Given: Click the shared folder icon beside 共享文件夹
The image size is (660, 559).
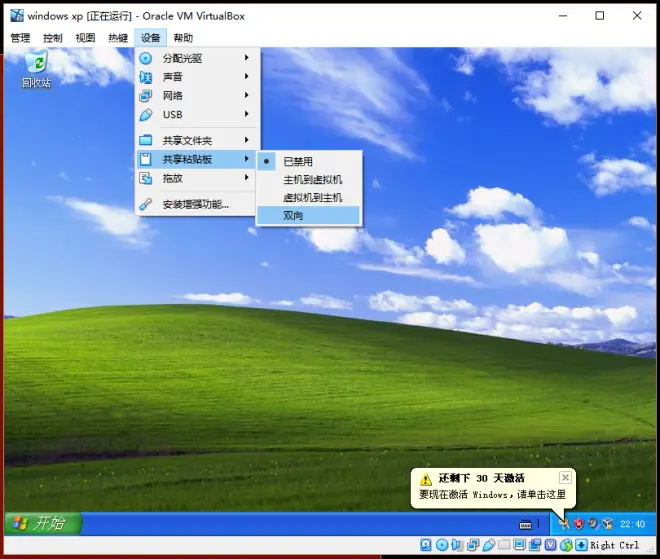Looking at the screenshot, I should (146, 140).
